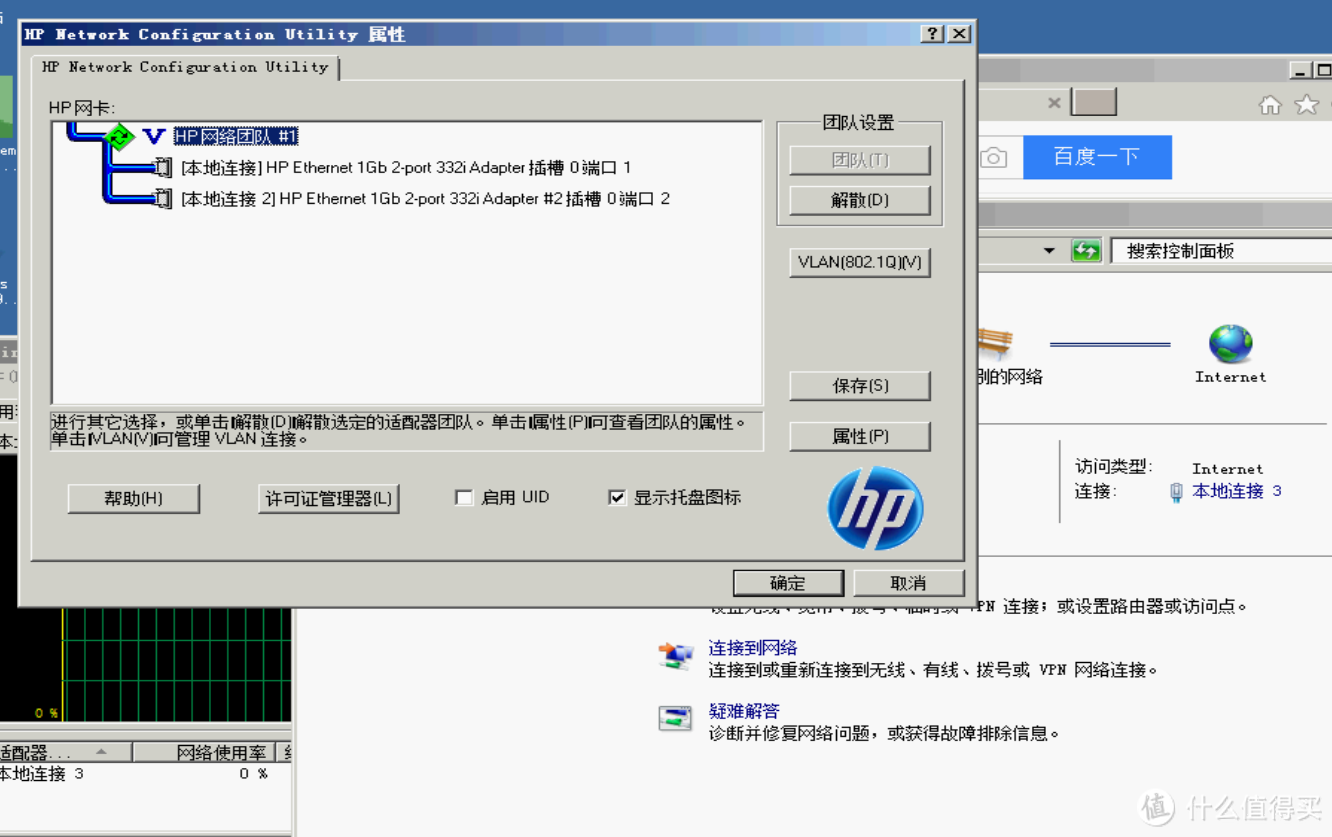Click the 解散(D) dissolve team button
Image resolution: width=1332 pixels, height=837 pixels.
pos(859,200)
